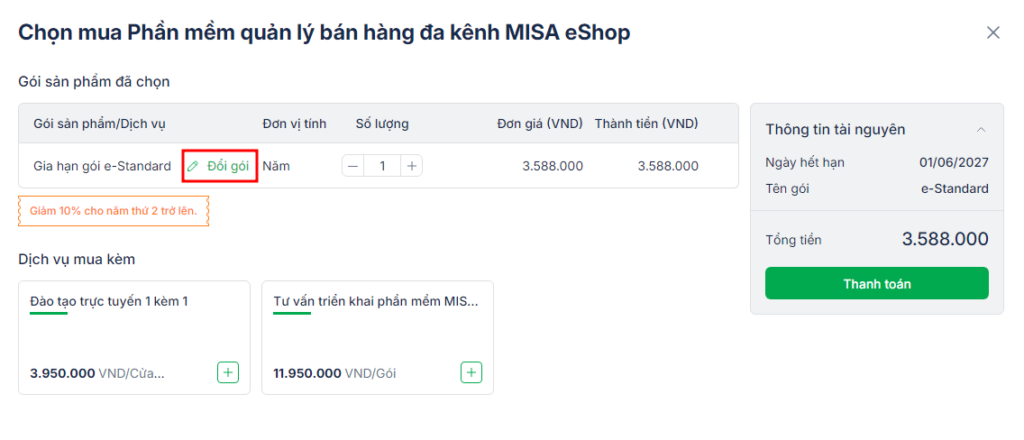Click the Thanh toán button

(x=877, y=283)
